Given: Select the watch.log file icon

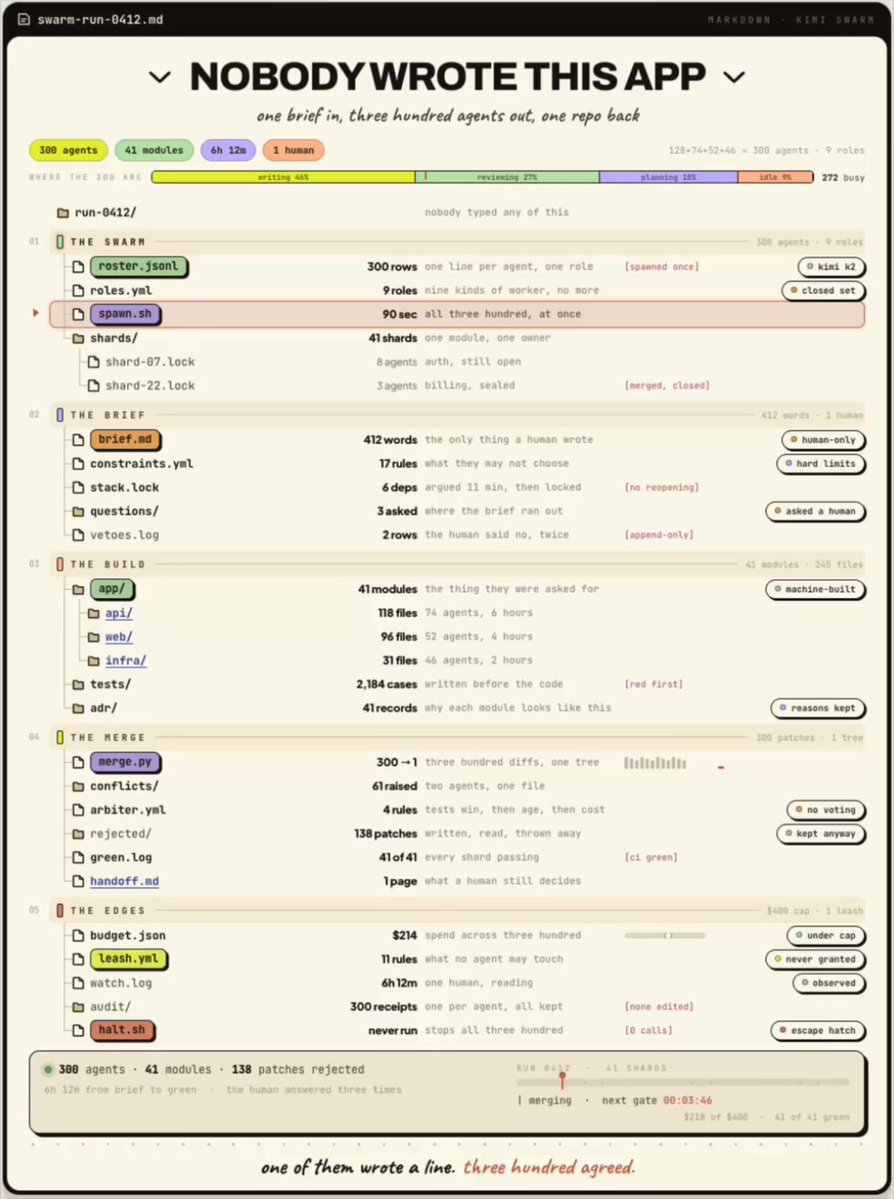Looking at the screenshot, I should (78, 983).
